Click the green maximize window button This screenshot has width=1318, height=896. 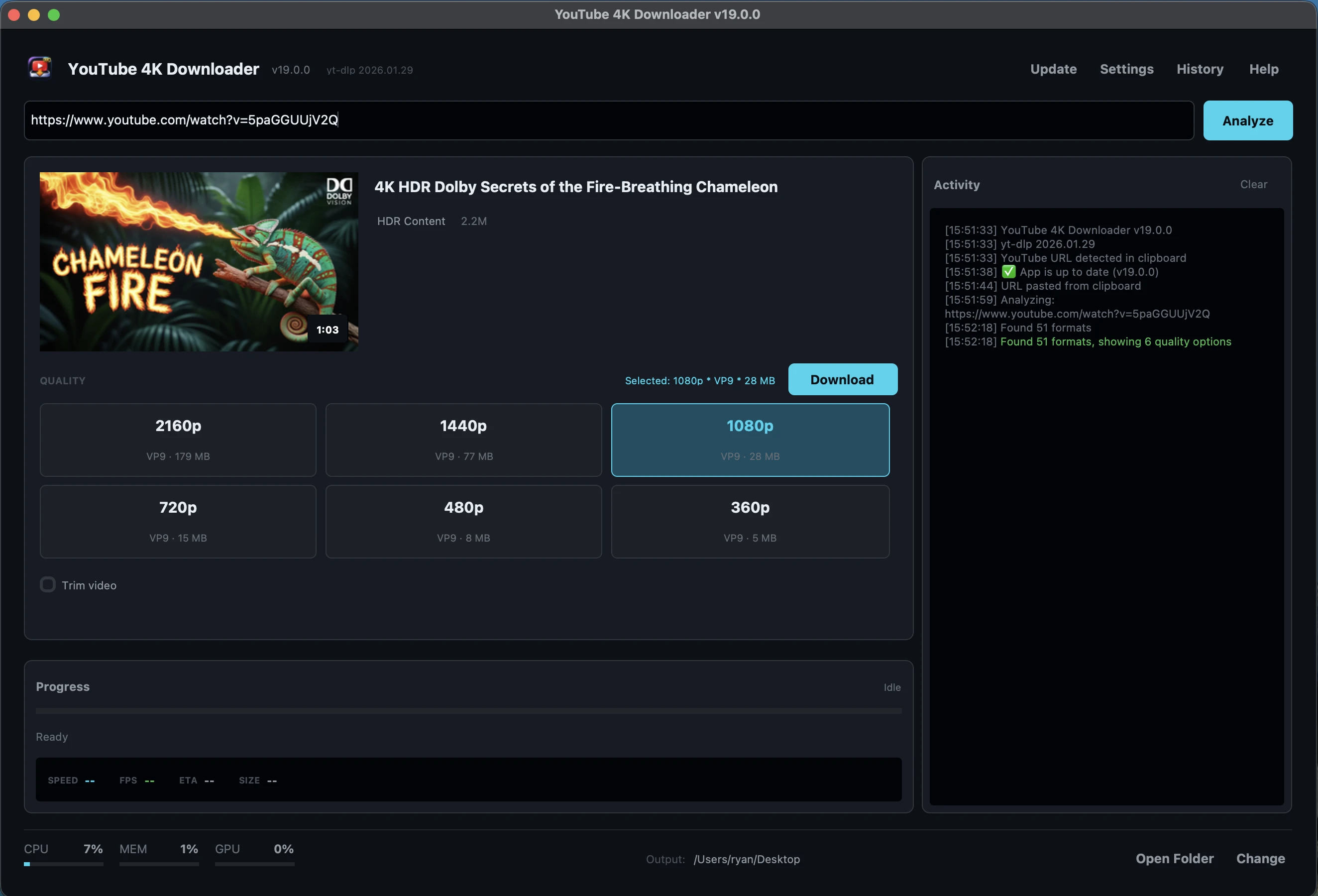pyautogui.click(x=54, y=15)
